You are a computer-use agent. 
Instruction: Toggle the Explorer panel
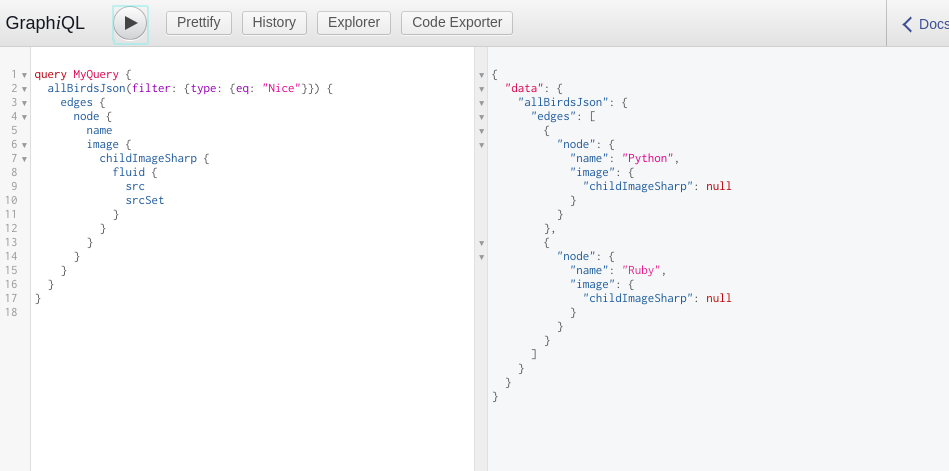(x=353, y=23)
